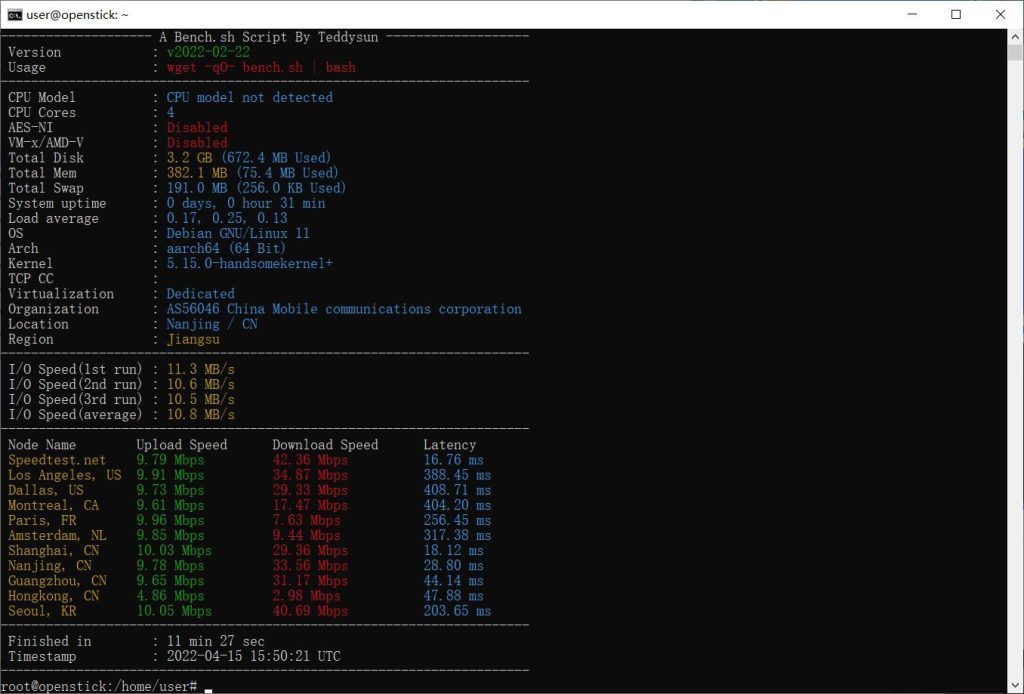
Task: Click Dallas latency 408.71 ms
Action: pos(457,490)
